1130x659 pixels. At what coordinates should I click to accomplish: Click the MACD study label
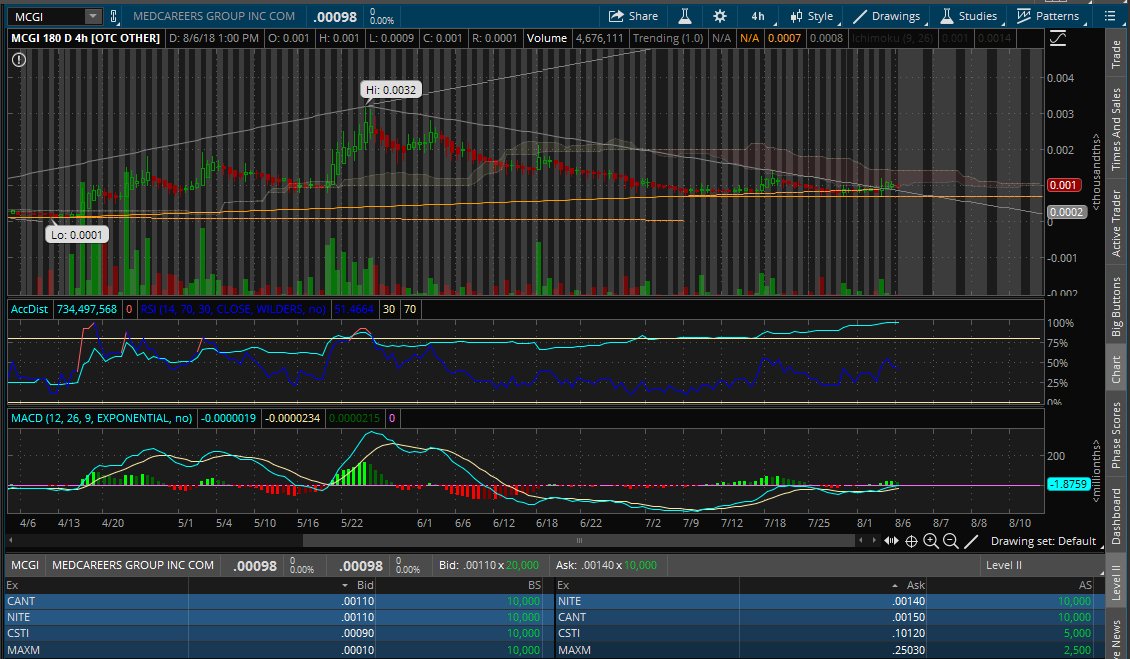pyautogui.click(x=102, y=418)
